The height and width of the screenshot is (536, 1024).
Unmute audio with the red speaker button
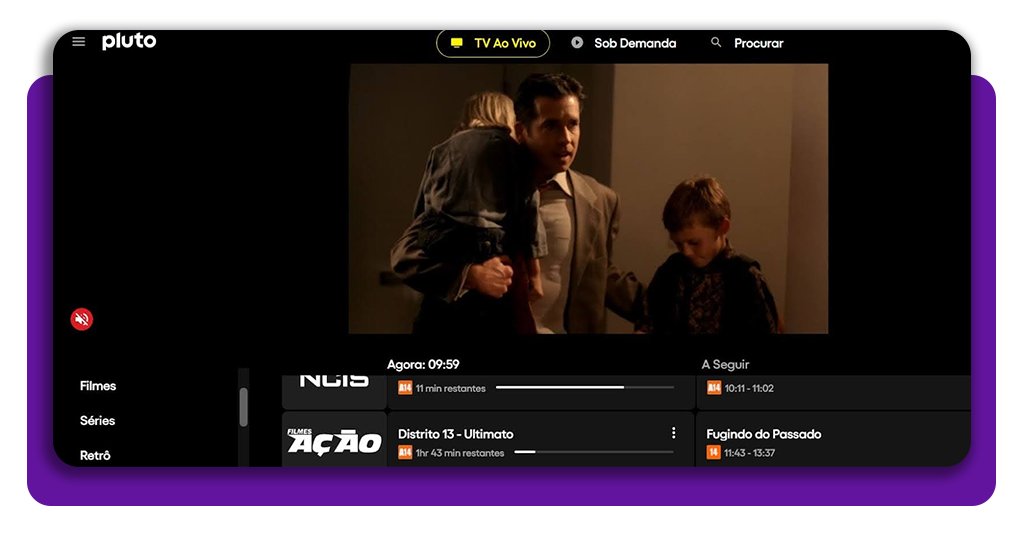(x=82, y=319)
